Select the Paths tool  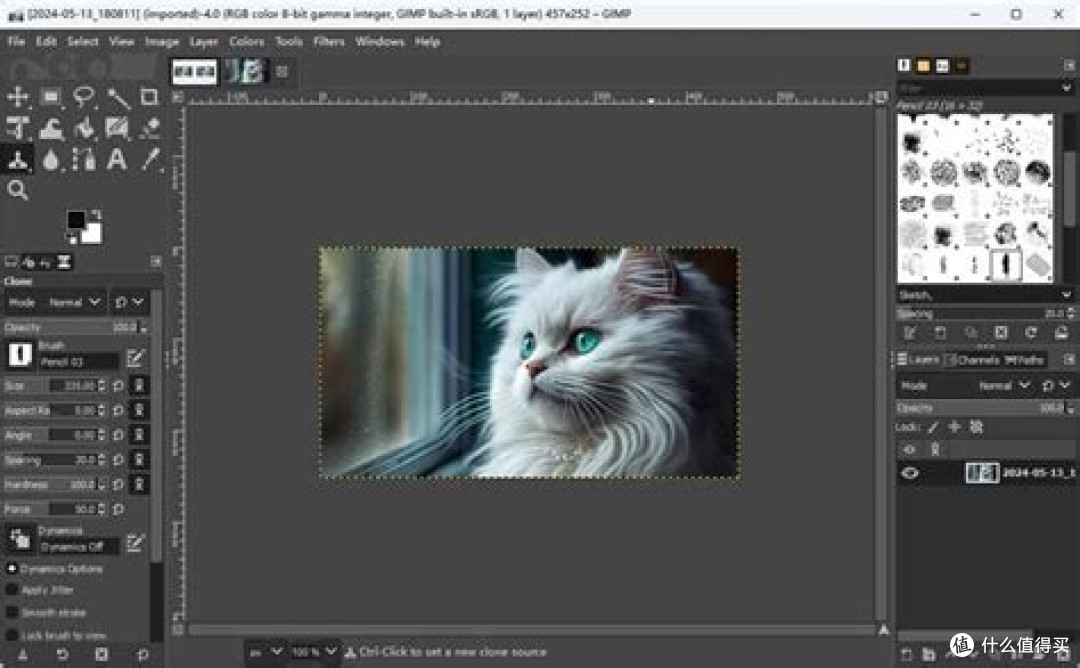click(84, 160)
